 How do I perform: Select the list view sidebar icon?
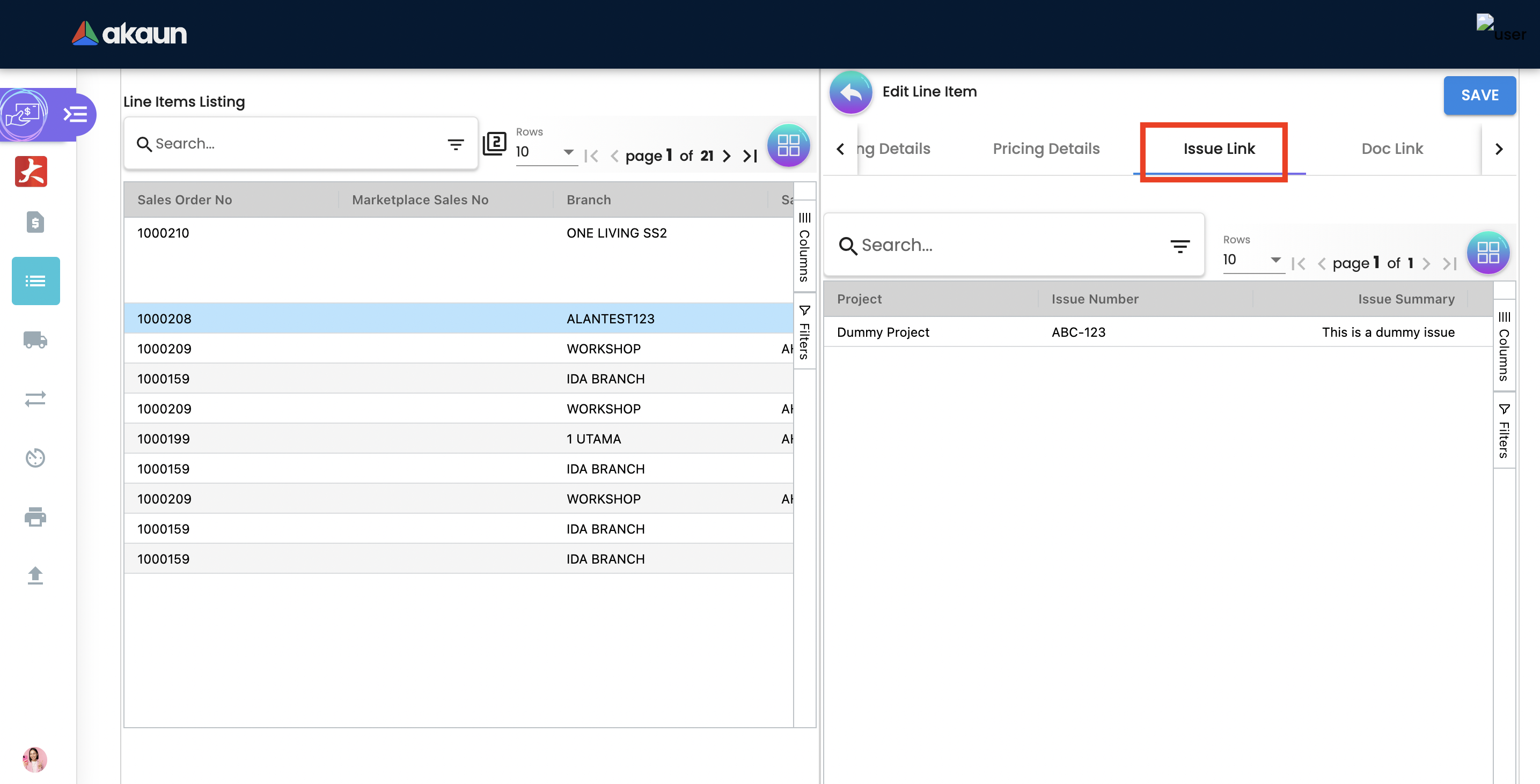coord(35,281)
